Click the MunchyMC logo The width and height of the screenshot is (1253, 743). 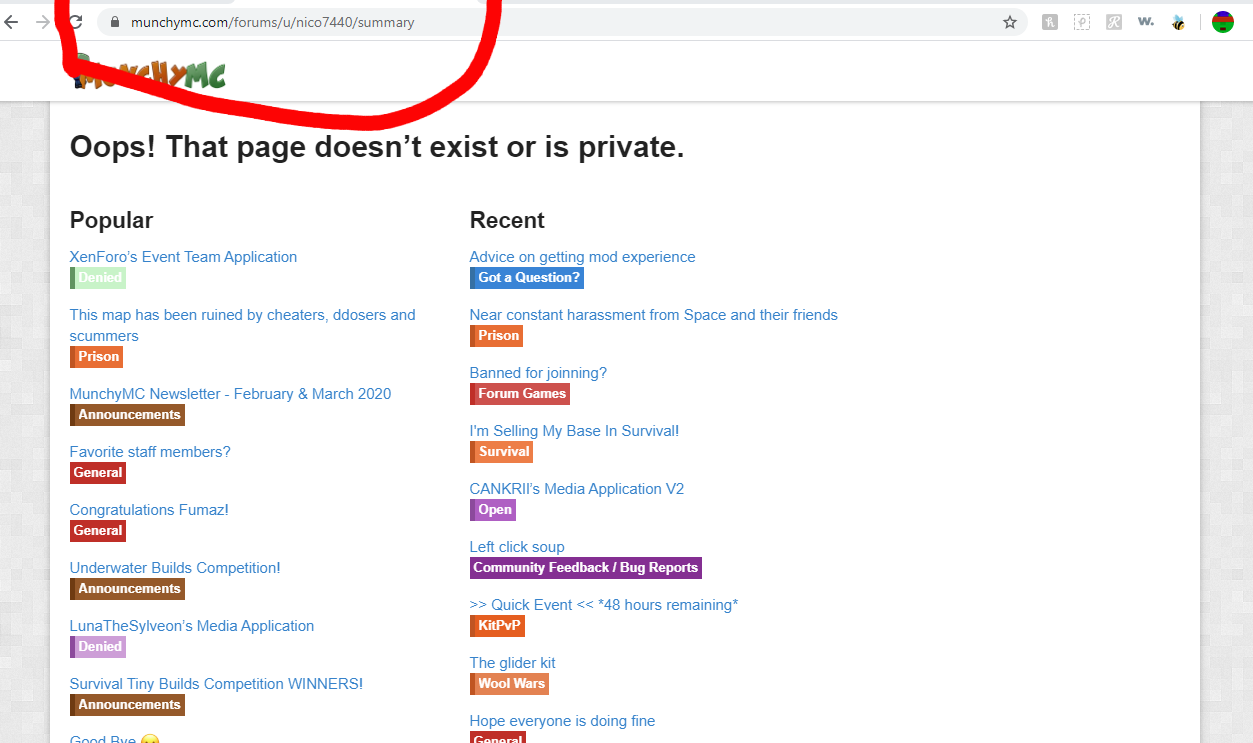click(150, 75)
